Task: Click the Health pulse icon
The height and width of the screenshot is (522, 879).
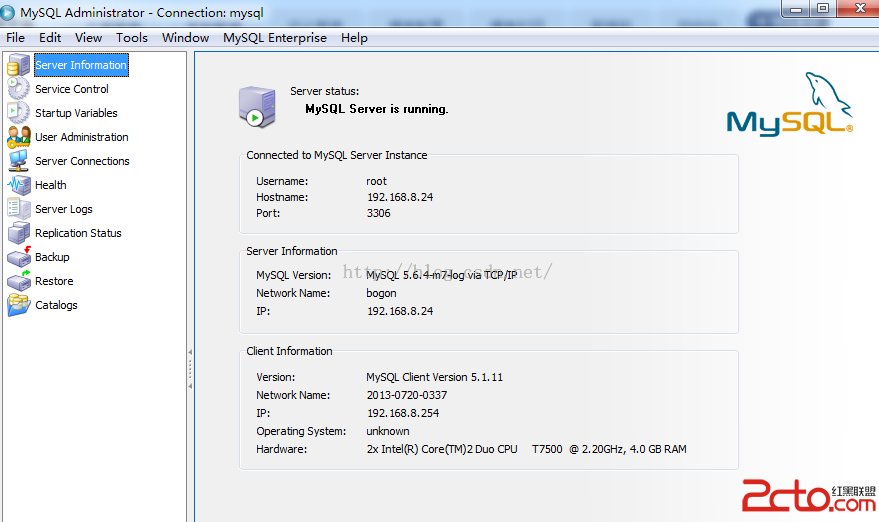Action: click(18, 185)
